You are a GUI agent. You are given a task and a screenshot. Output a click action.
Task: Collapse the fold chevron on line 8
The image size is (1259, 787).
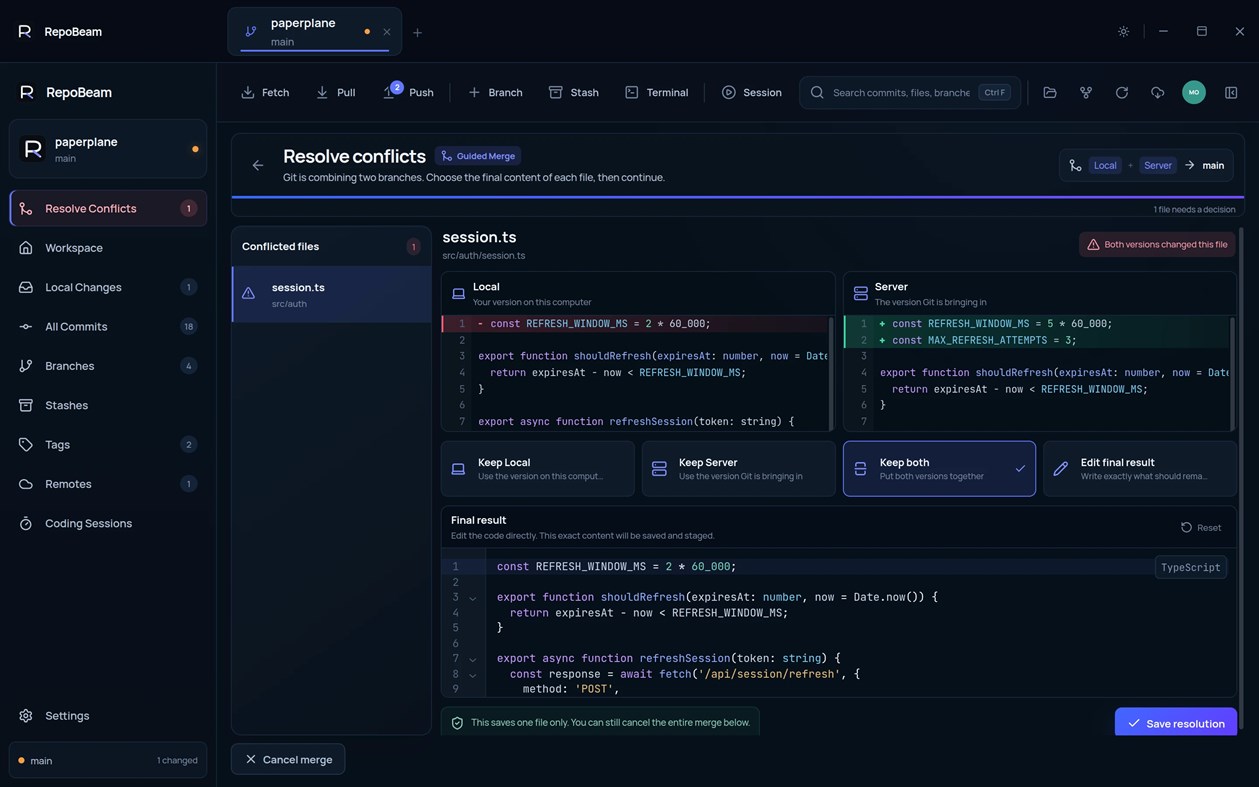[x=473, y=675]
